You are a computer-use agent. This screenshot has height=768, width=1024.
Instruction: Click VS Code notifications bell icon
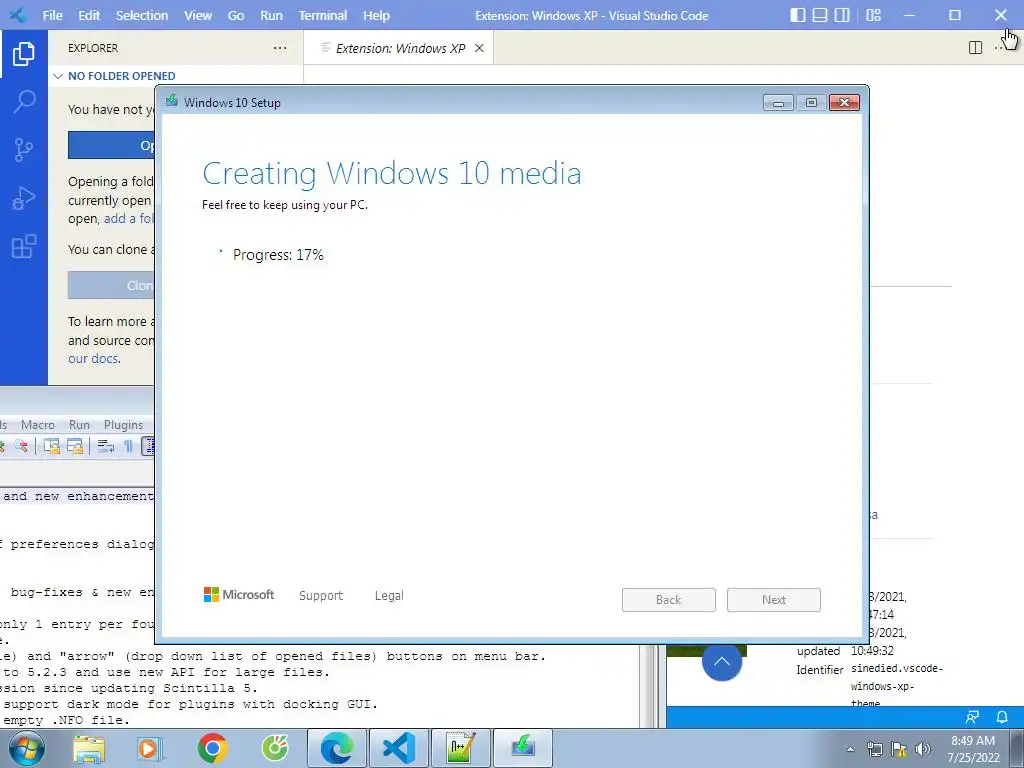(1002, 717)
